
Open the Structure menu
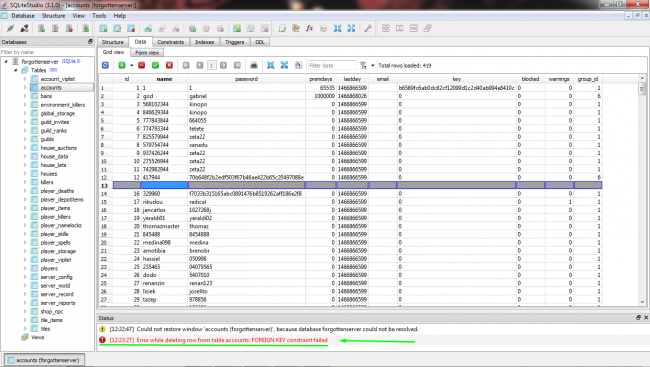(53, 16)
